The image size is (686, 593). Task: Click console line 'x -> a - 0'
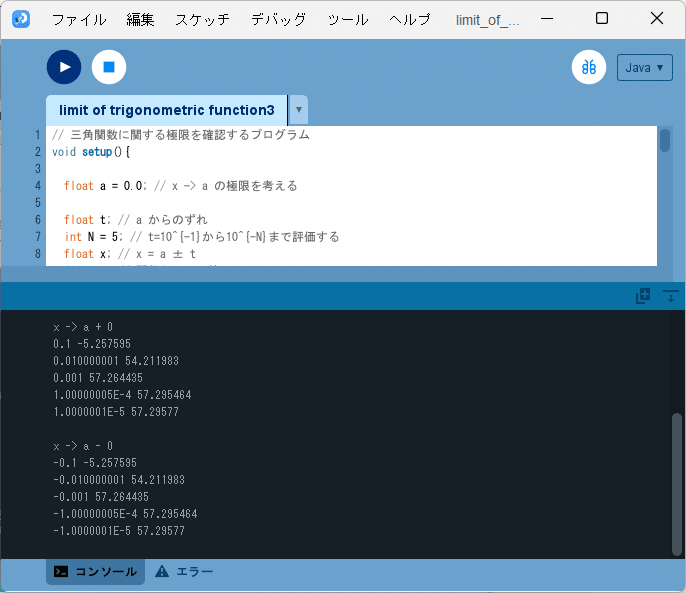83,446
